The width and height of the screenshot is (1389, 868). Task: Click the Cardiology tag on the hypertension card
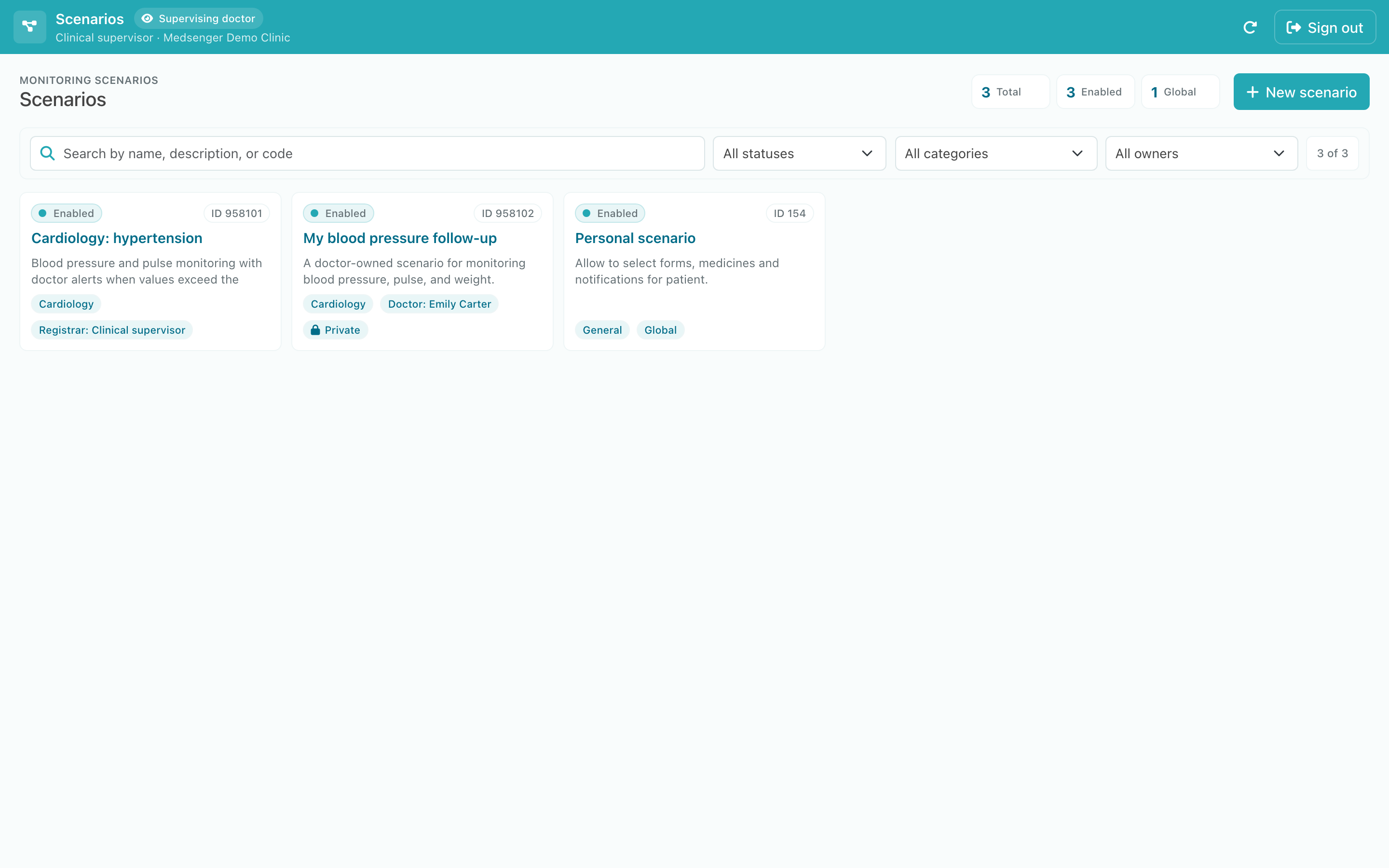66,304
